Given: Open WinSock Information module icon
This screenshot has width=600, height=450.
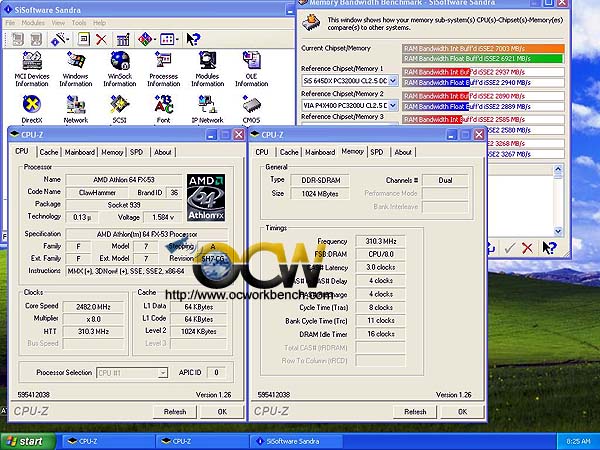Looking at the screenshot, I should (x=120, y=69).
